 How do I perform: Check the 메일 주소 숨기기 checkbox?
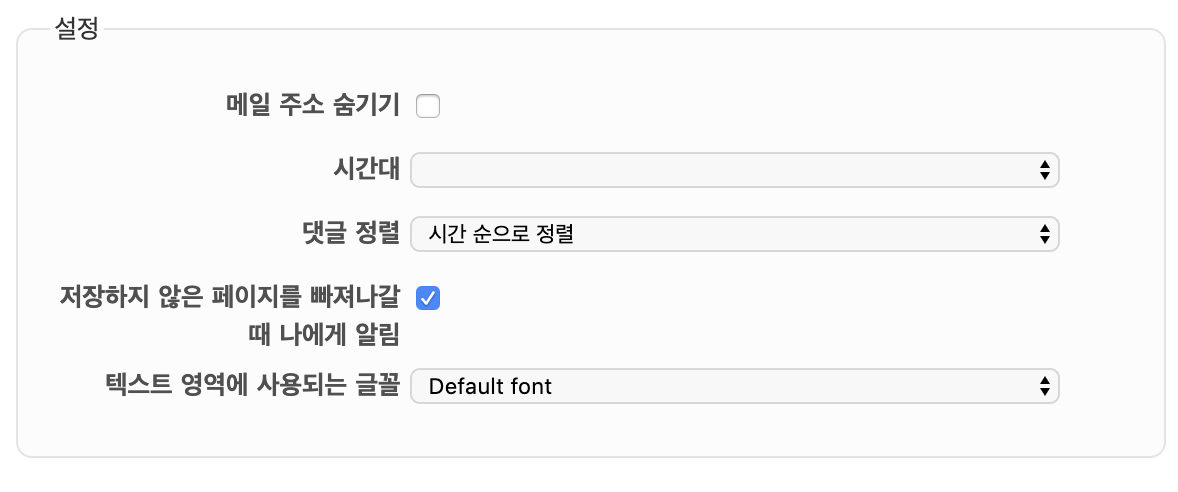pyautogui.click(x=428, y=105)
